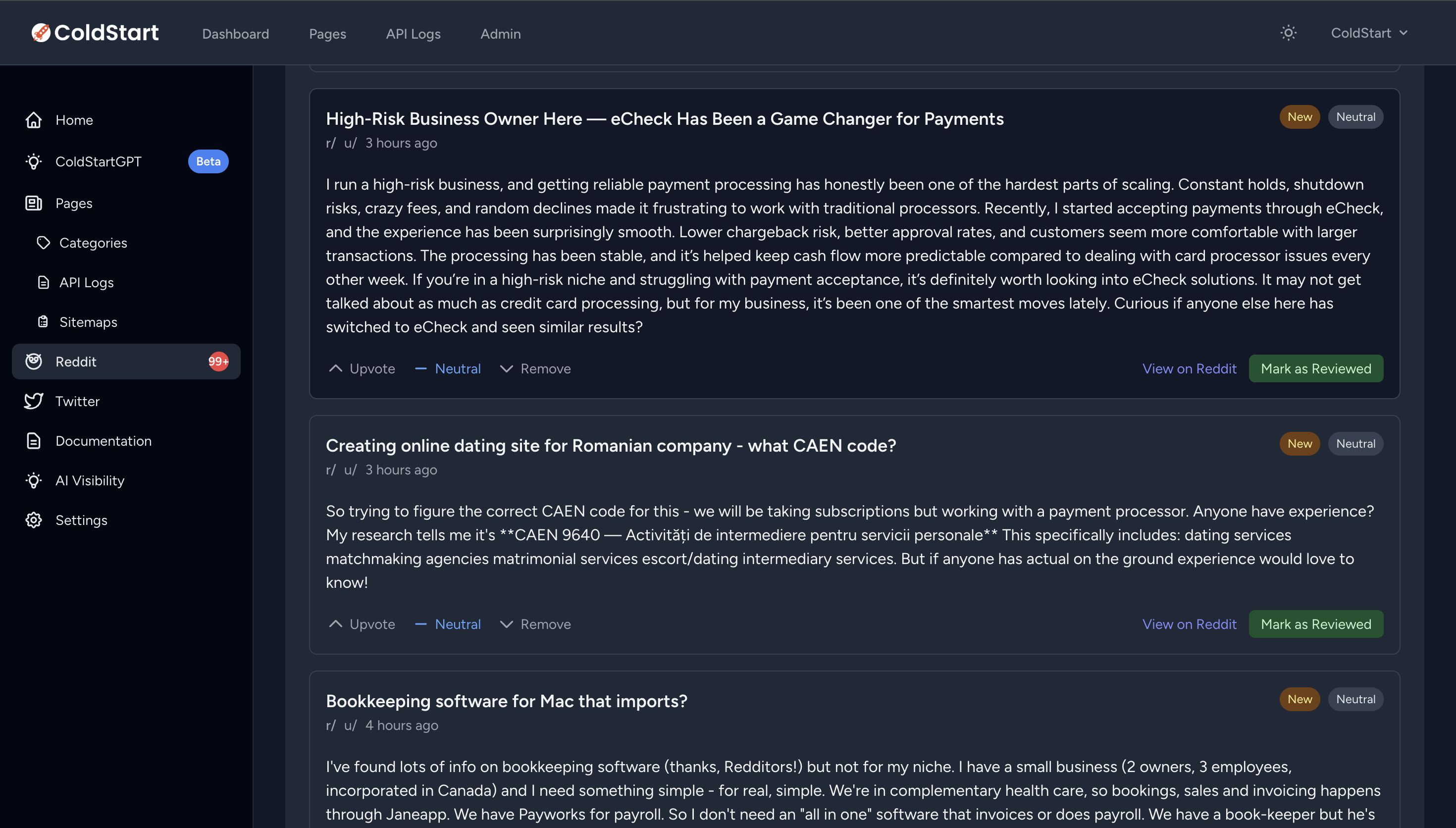Viewport: 1456px width, 828px height.
Task: Click the Reddit 99+ notification badge
Action: point(218,361)
